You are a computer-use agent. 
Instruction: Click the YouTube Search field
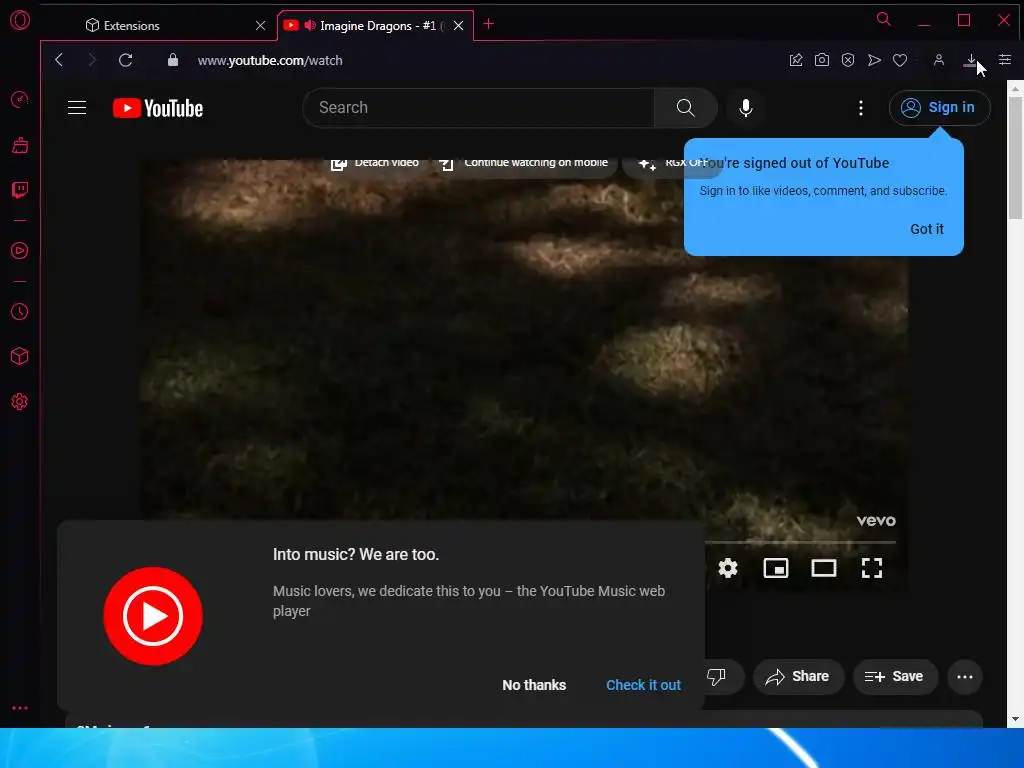click(478, 108)
